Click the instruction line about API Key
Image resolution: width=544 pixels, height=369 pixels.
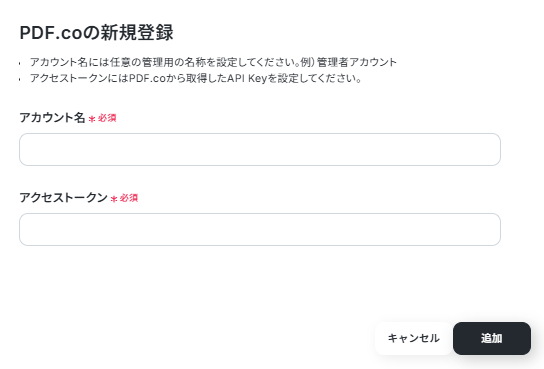point(196,78)
